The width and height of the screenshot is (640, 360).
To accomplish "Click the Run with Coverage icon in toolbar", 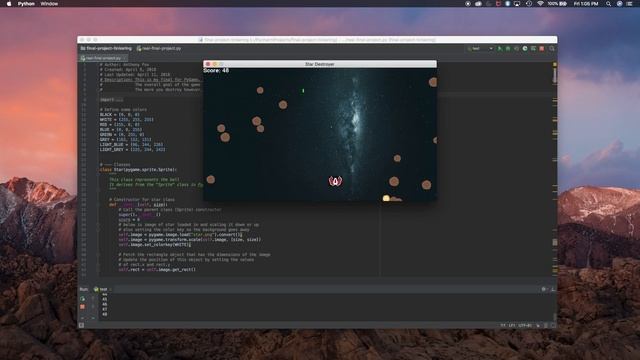I will (x=516, y=49).
